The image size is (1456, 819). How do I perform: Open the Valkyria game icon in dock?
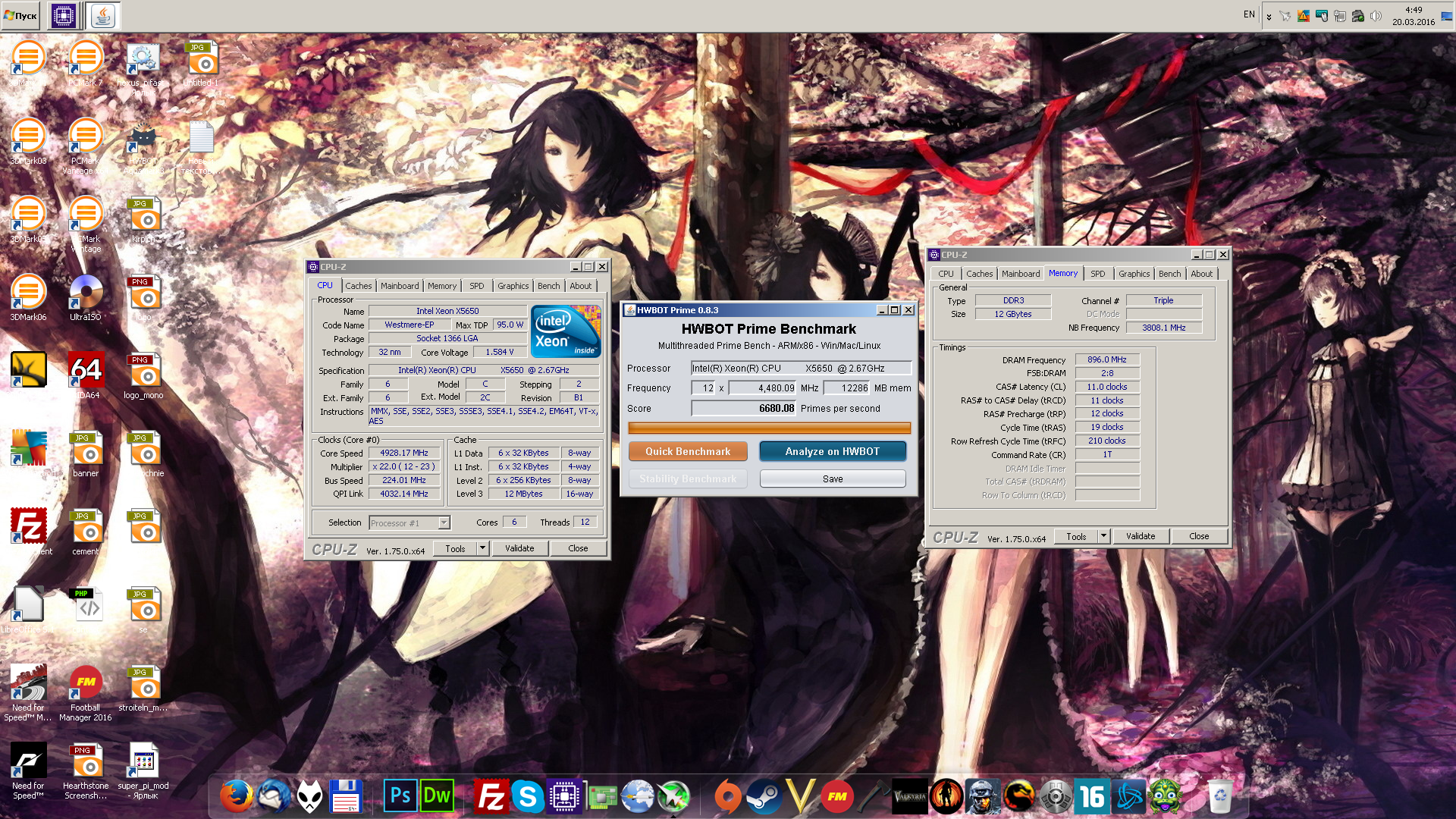click(x=909, y=796)
